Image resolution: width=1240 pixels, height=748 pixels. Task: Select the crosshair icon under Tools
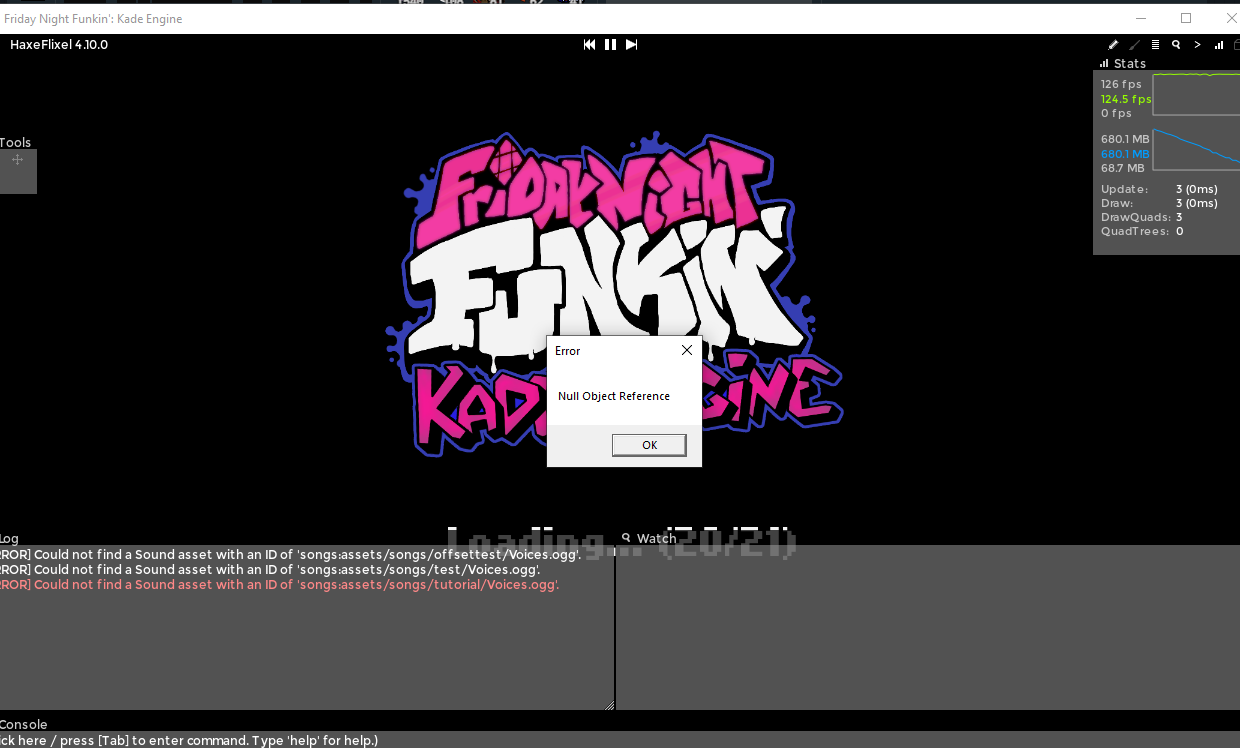(x=18, y=160)
